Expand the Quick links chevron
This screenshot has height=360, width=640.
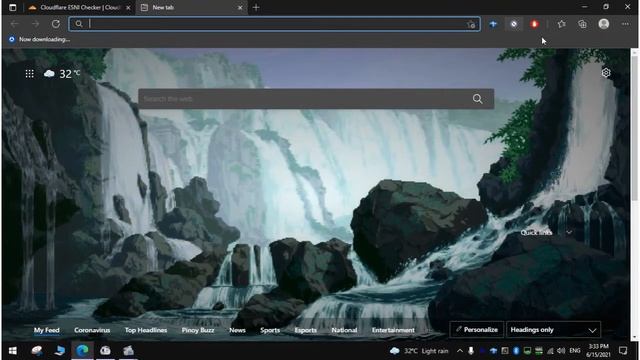pos(569,232)
